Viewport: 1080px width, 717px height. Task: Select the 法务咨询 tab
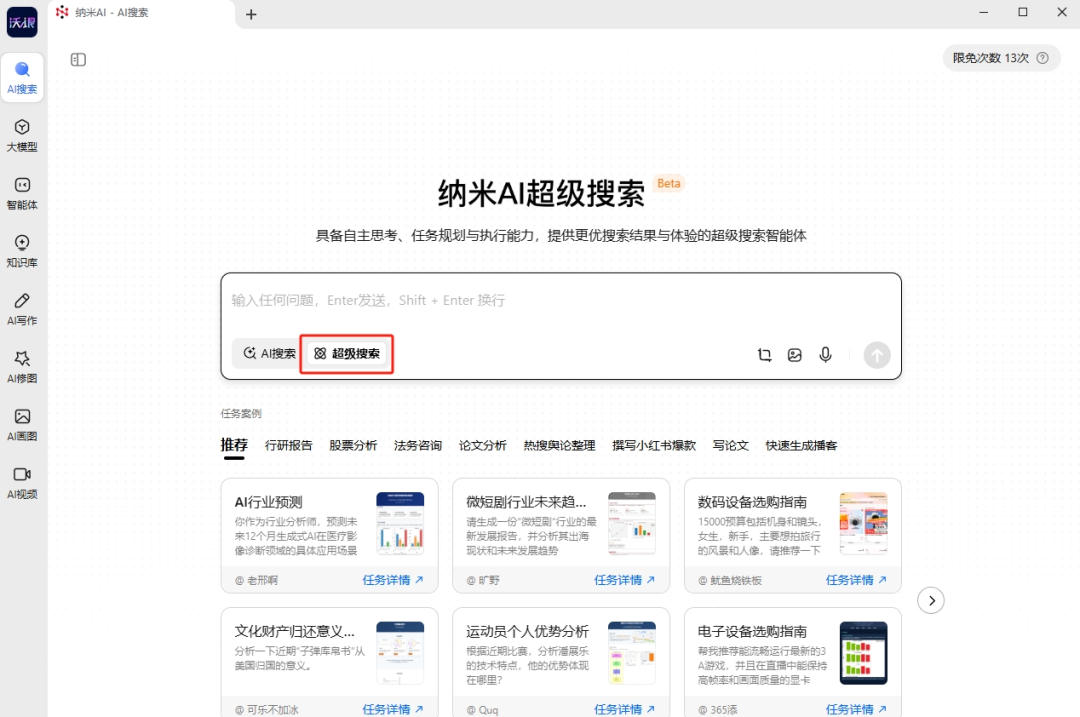tap(418, 446)
